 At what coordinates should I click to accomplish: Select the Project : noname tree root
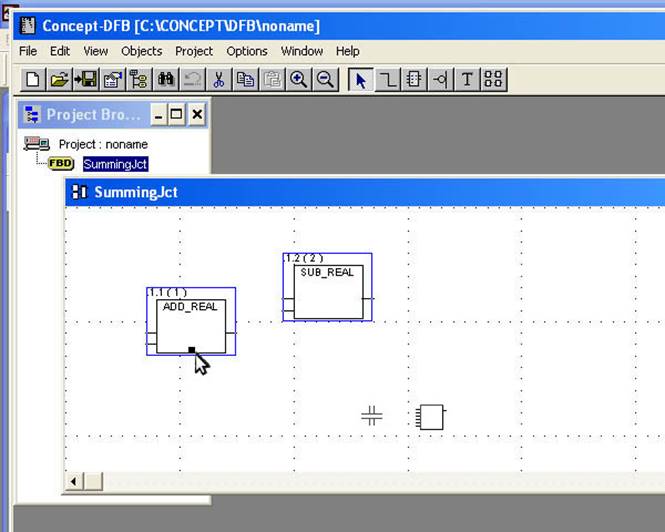click(103, 144)
